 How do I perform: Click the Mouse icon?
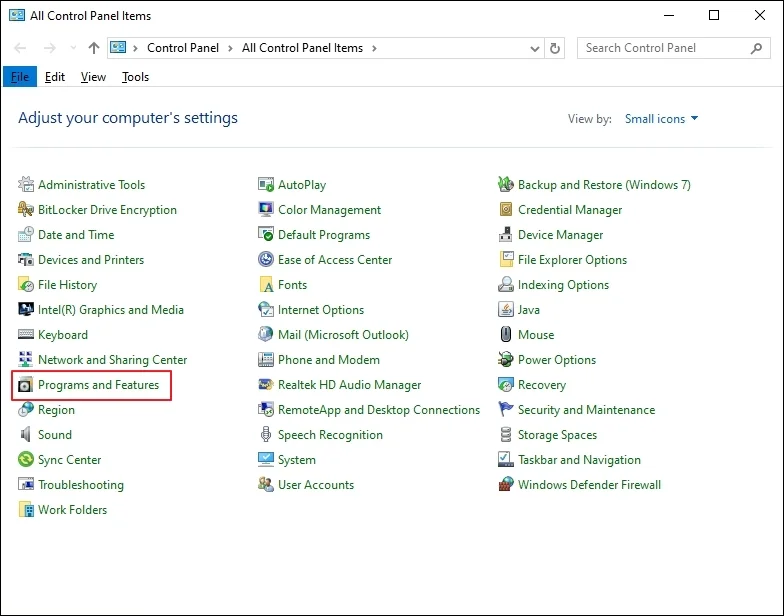[506, 334]
